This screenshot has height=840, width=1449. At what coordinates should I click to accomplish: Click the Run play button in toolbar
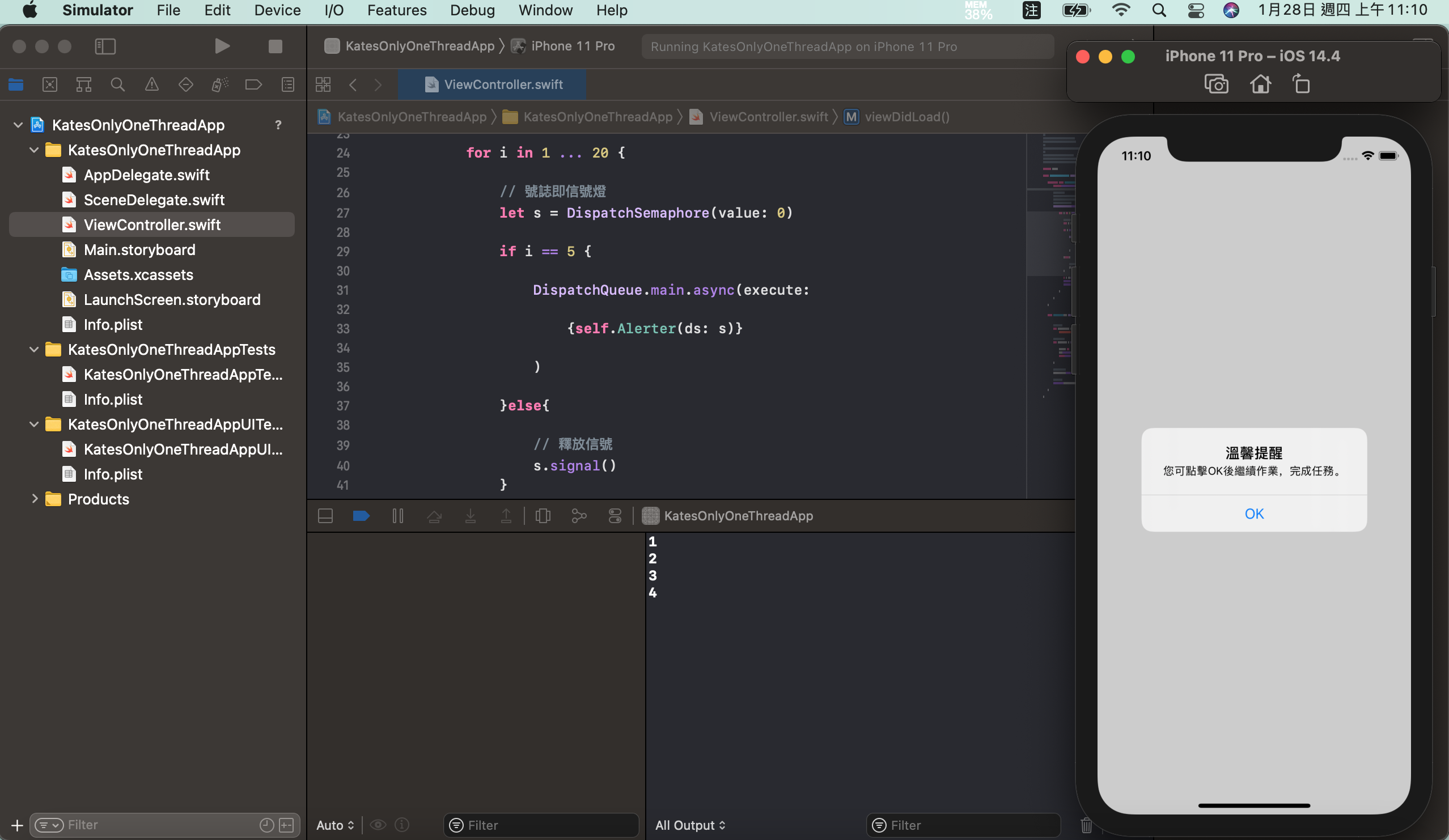tap(222, 46)
